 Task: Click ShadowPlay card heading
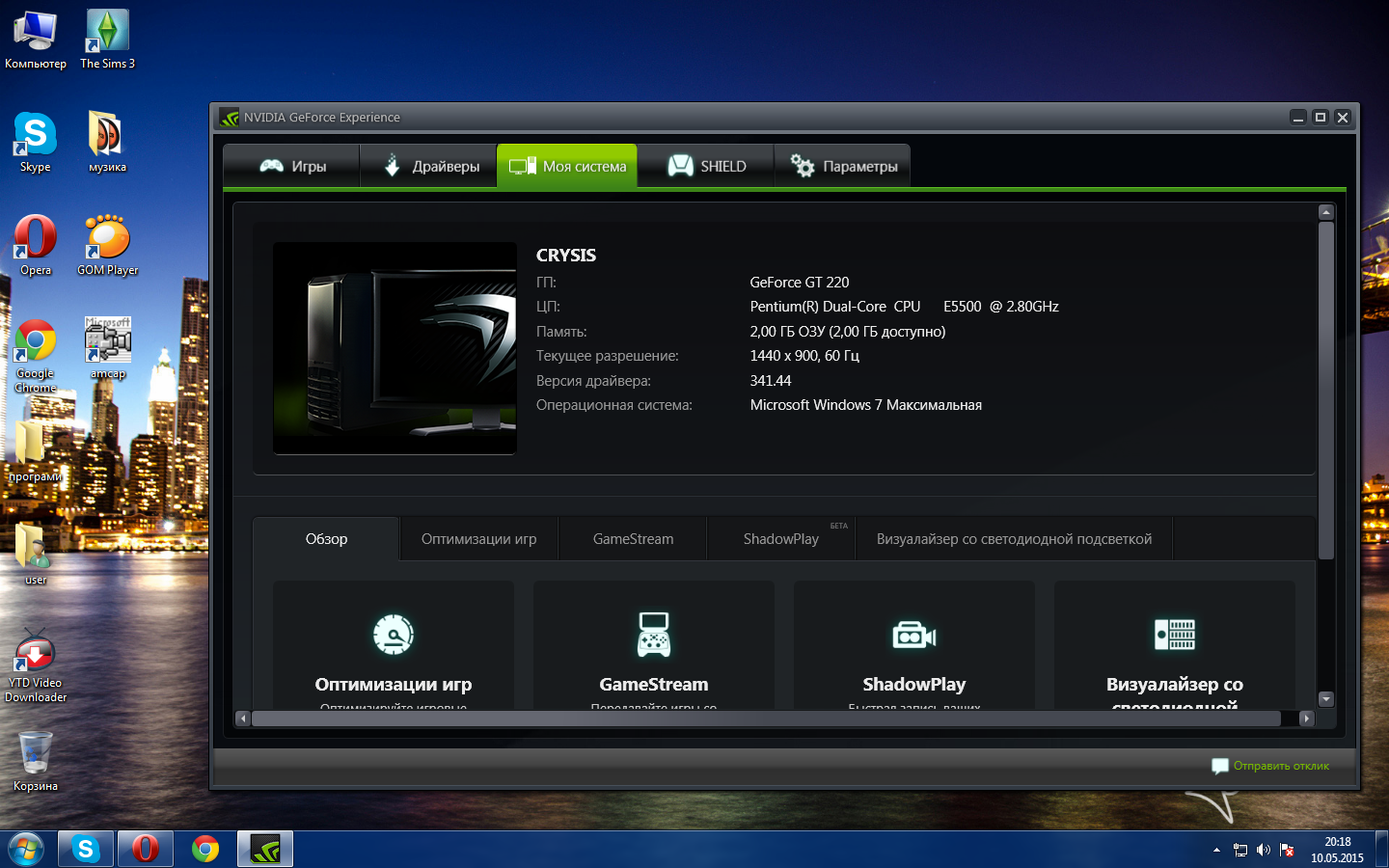914,685
